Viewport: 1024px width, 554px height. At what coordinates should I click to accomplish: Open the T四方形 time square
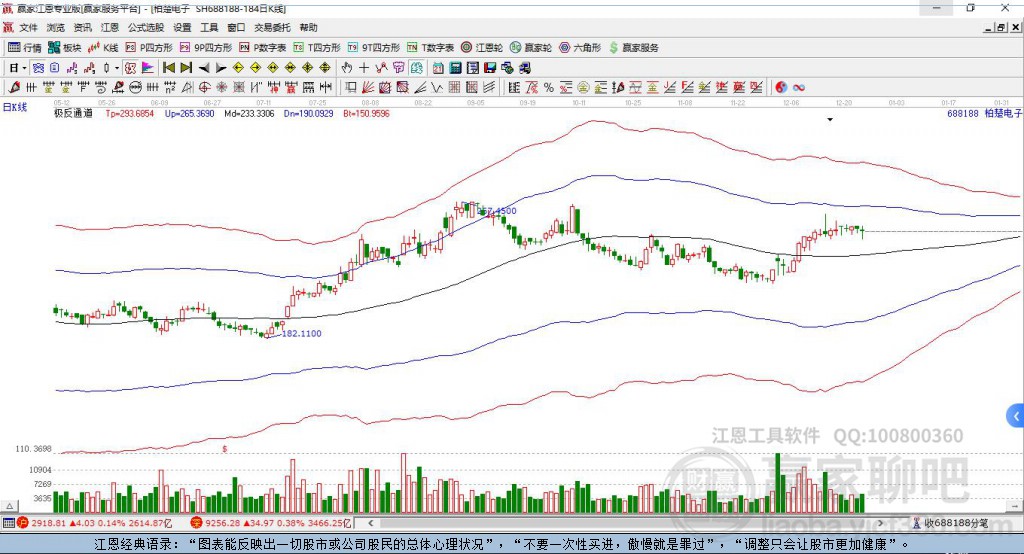[x=317, y=48]
